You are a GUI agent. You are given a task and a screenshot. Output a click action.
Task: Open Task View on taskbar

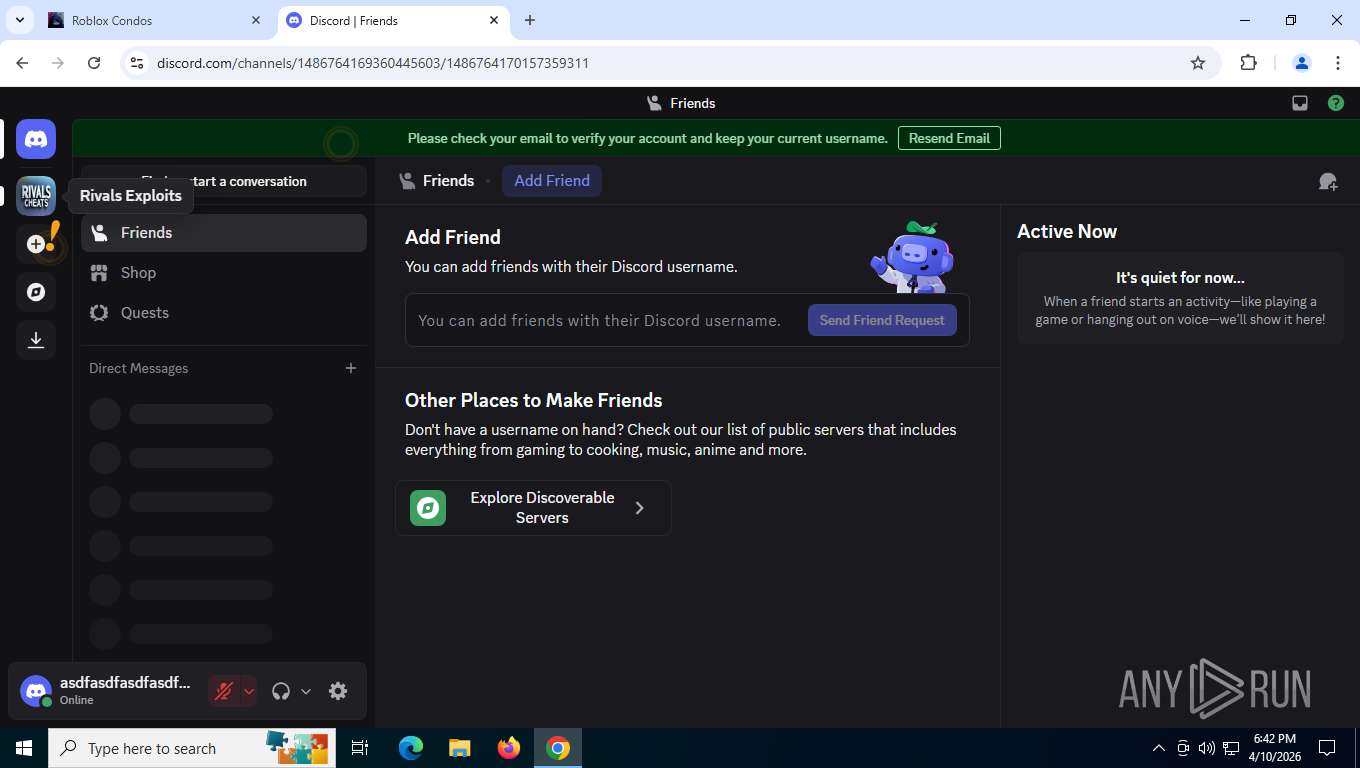tap(360, 748)
